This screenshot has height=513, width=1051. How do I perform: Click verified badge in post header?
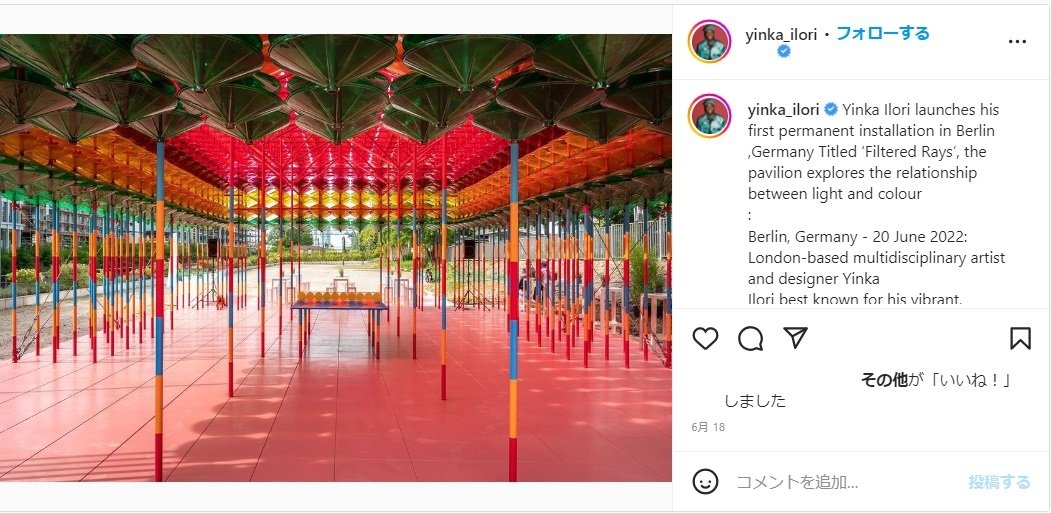(x=784, y=51)
